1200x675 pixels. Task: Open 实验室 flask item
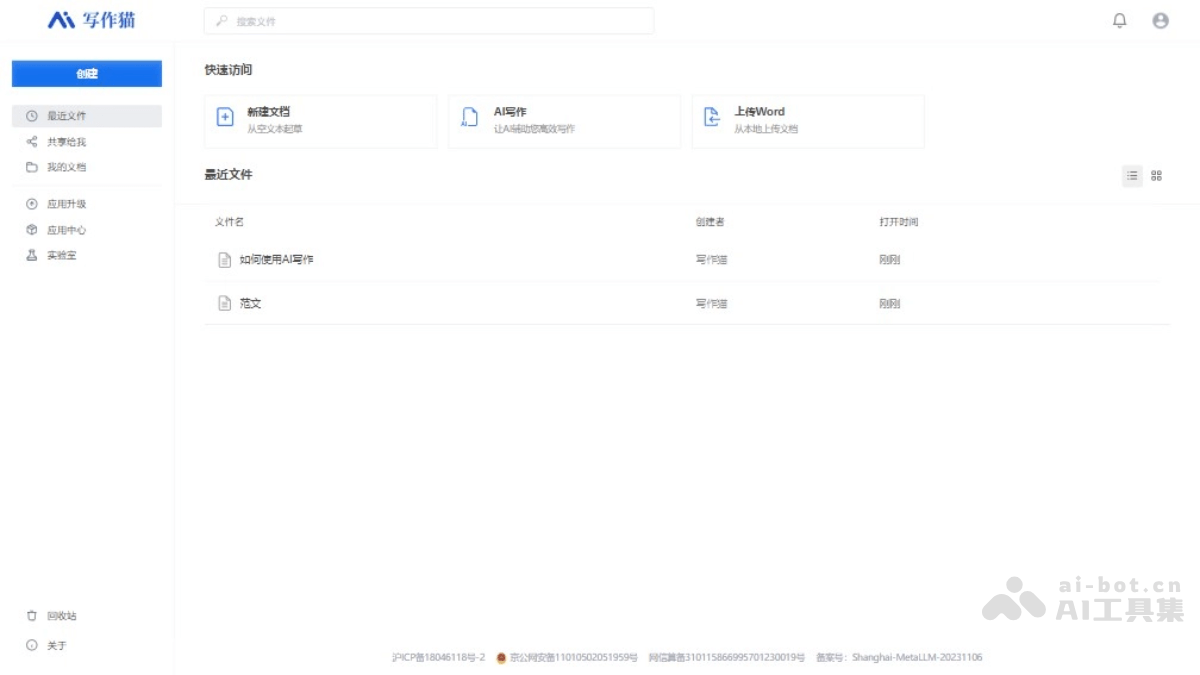coord(61,255)
